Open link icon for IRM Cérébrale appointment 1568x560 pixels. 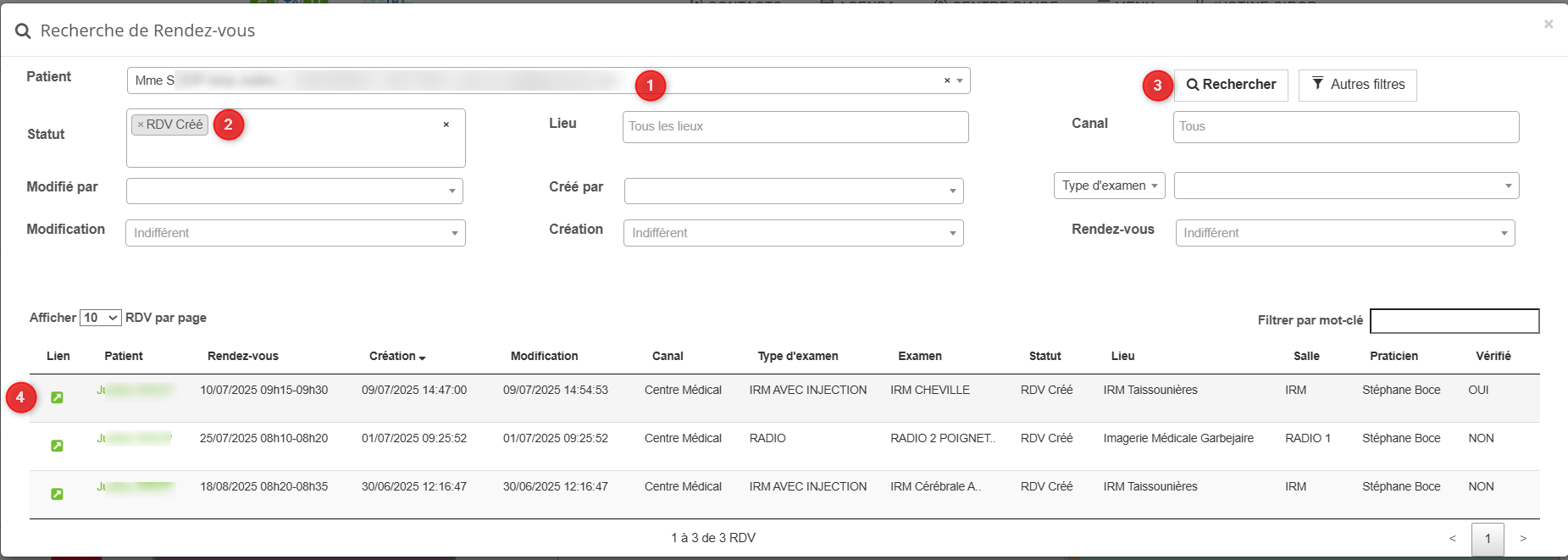57,494
